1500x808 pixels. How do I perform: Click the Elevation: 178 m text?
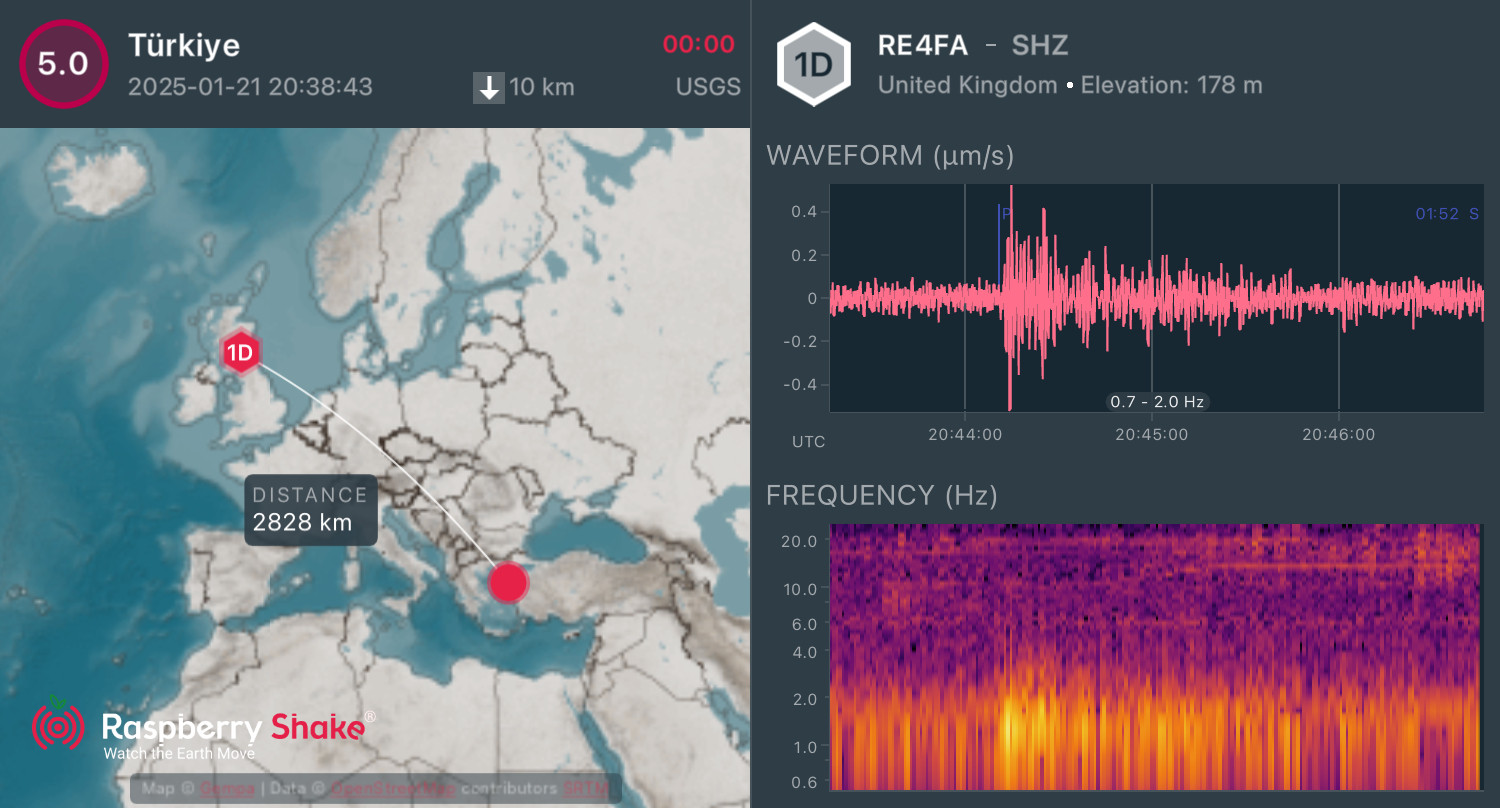(1172, 85)
